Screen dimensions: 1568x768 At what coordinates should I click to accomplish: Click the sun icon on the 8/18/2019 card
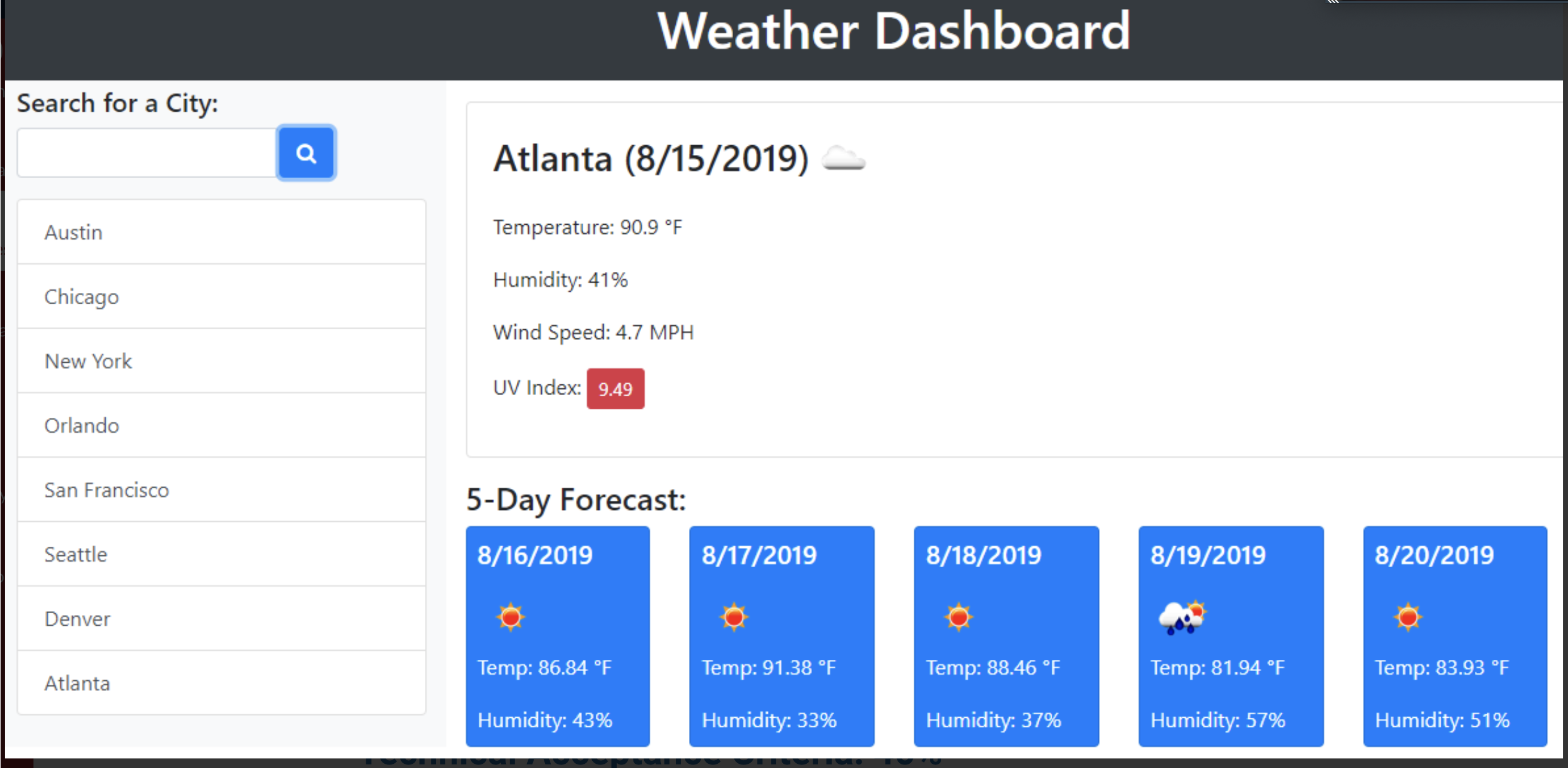click(959, 617)
